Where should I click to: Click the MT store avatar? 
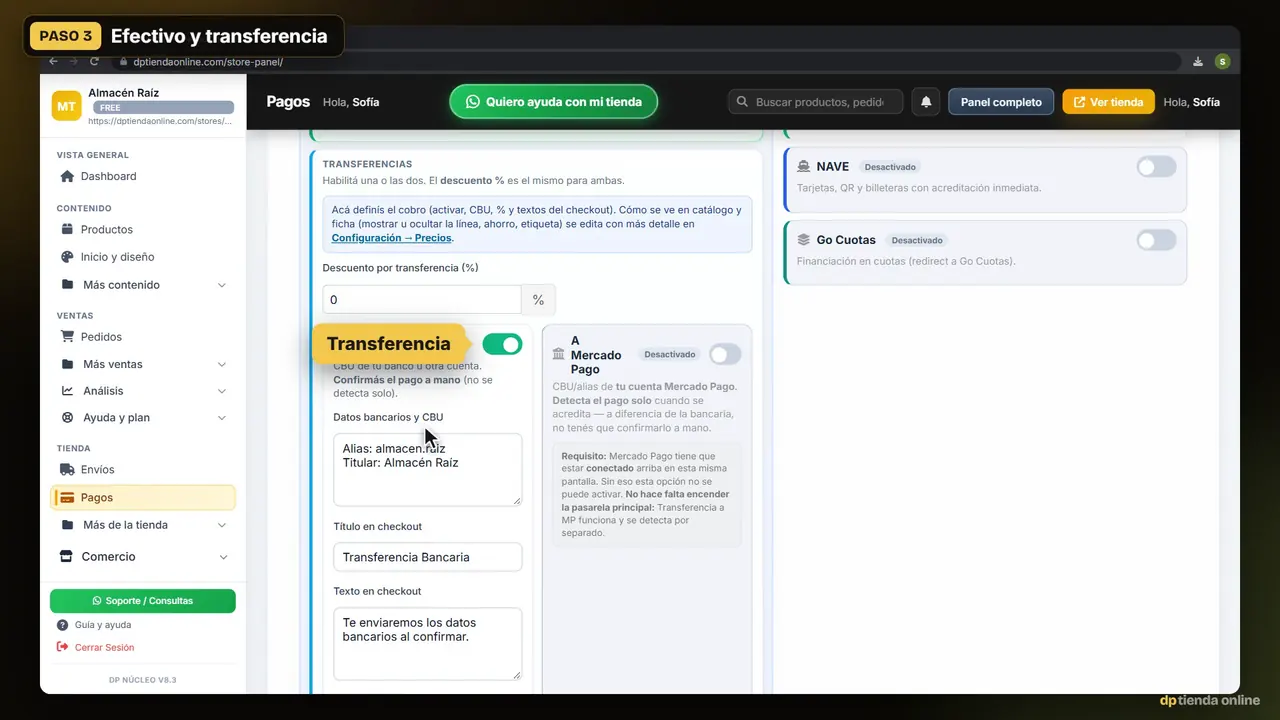[67, 106]
